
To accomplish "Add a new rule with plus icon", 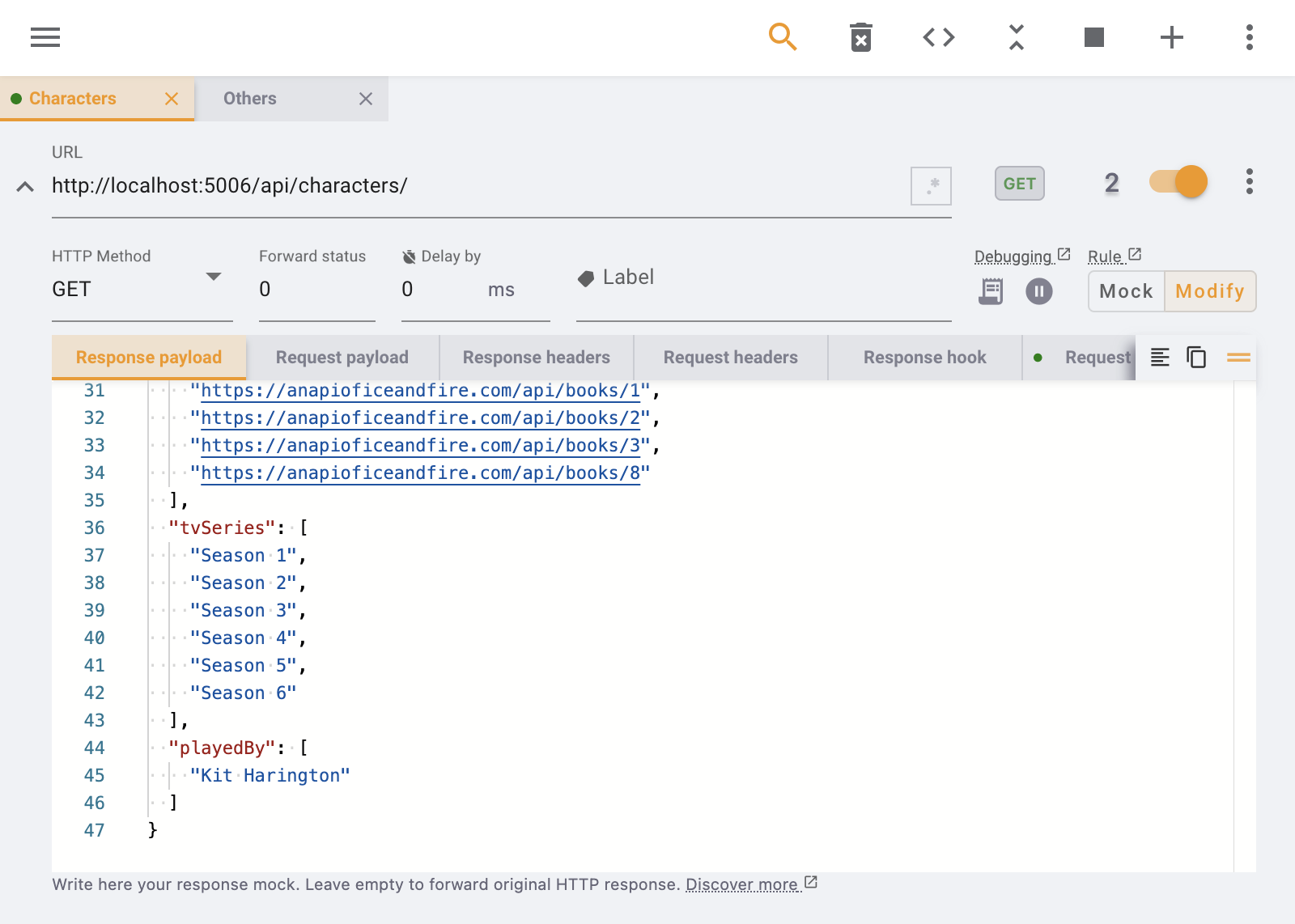I will tap(1171, 37).
